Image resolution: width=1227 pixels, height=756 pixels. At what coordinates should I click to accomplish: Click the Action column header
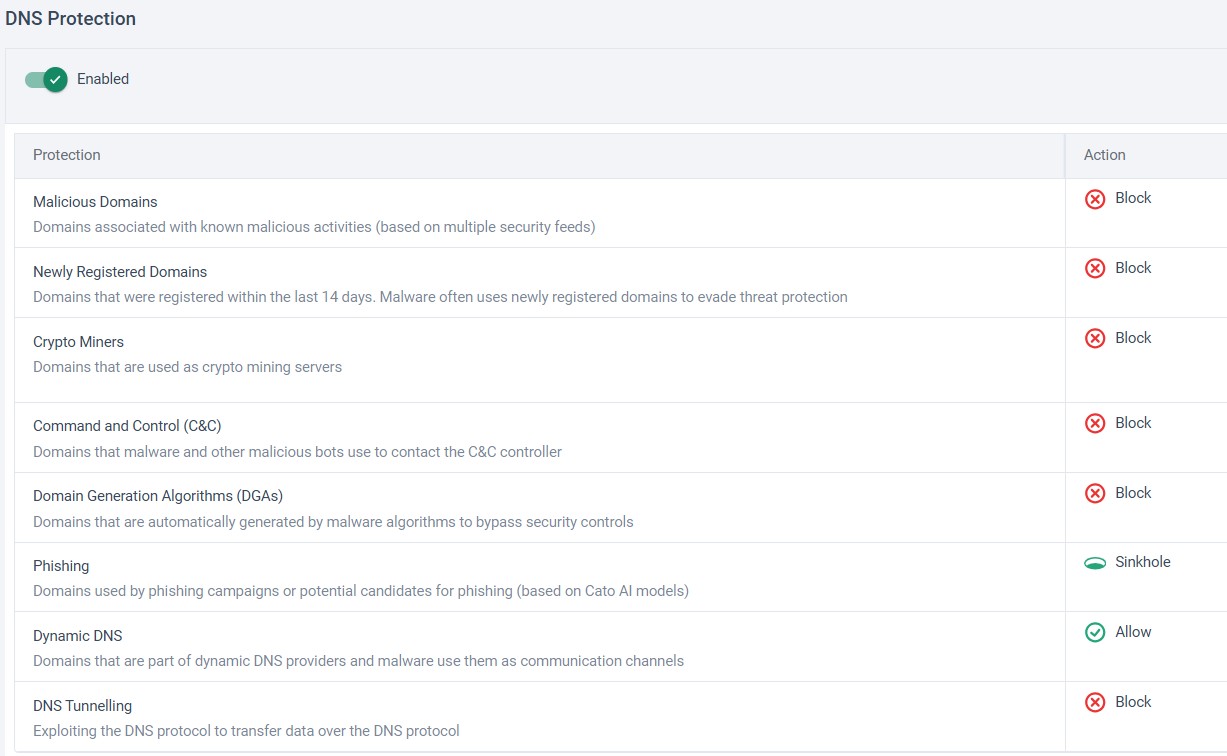[x=1104, y=155]
